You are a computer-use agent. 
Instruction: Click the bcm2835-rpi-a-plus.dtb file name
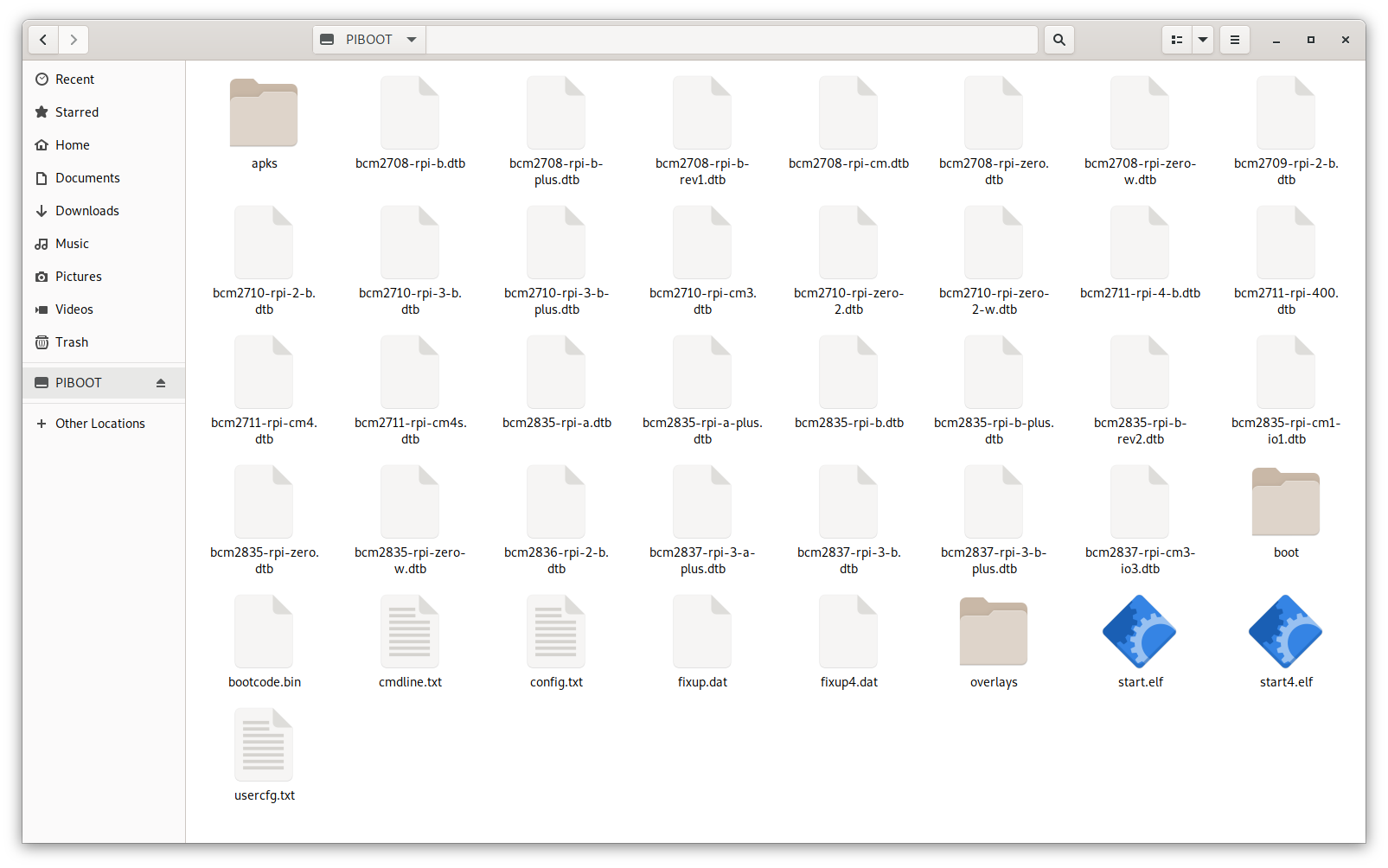[x=702, y=431]
